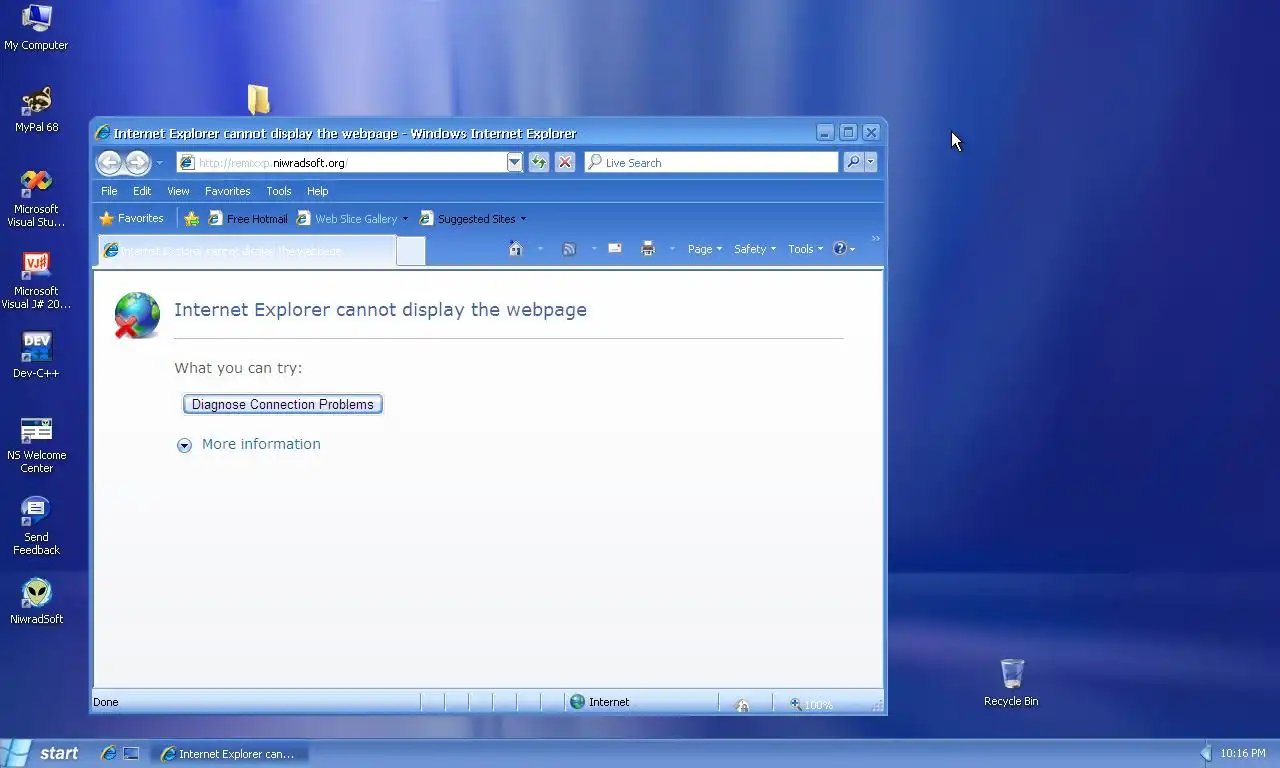This screenshot has width=1280, height=768.
Task: Open the Web Slice Gallery favorite
Action: pos(346,218)
